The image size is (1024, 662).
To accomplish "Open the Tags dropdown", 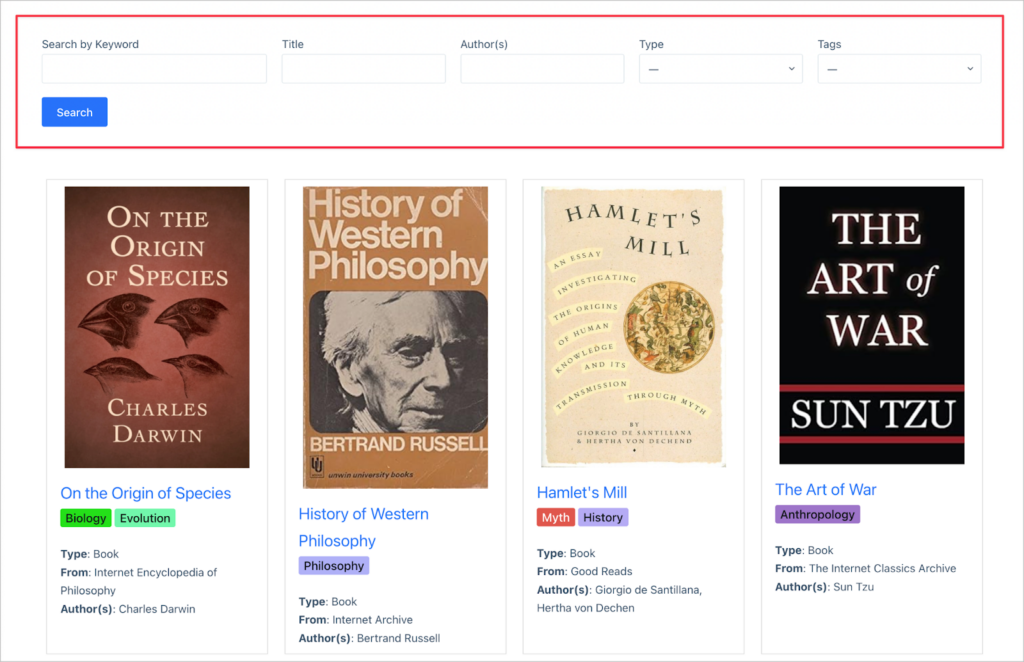I will tap(899, 69).
